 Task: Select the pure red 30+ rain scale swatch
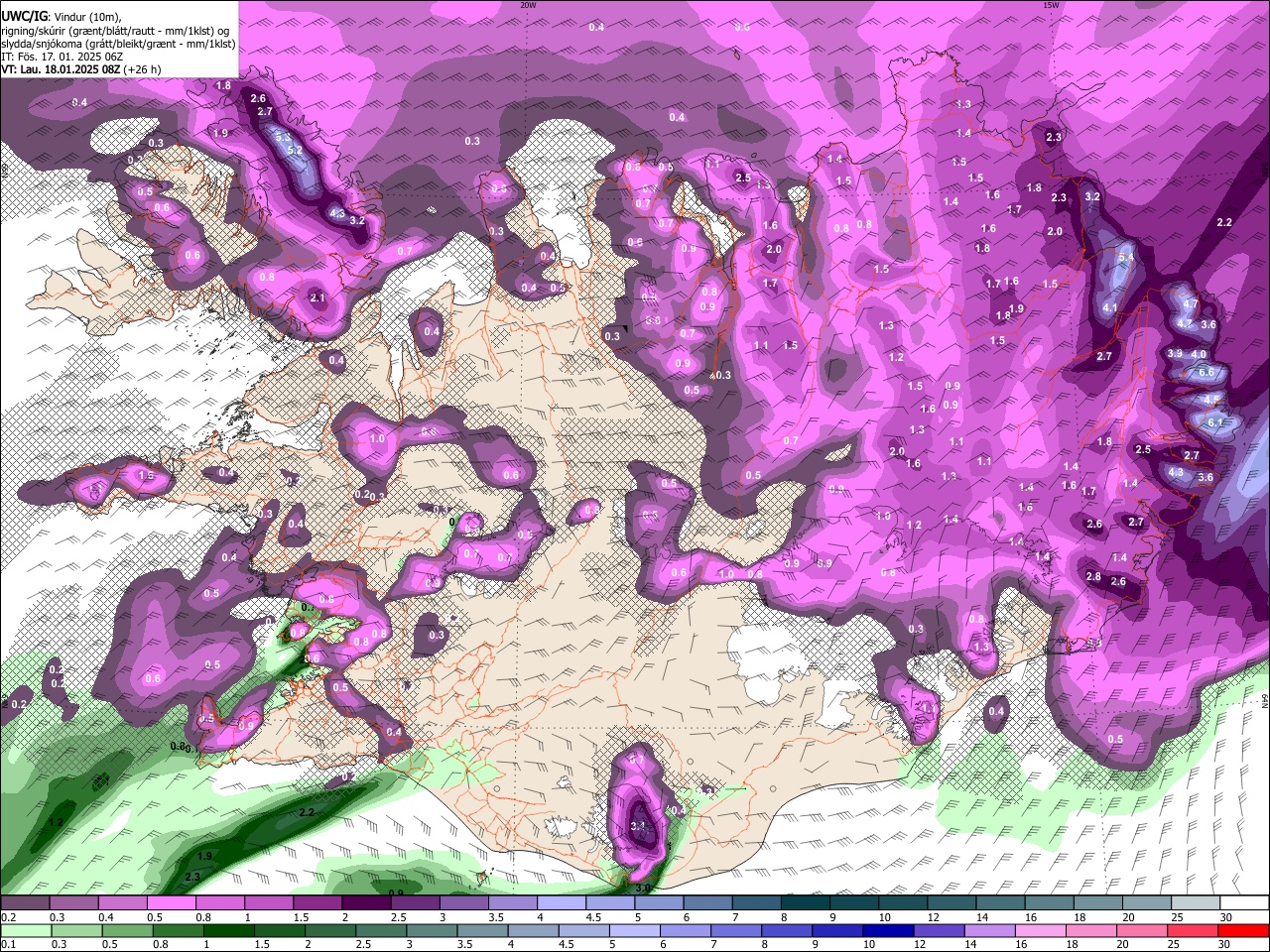(x=1244, y=931)
